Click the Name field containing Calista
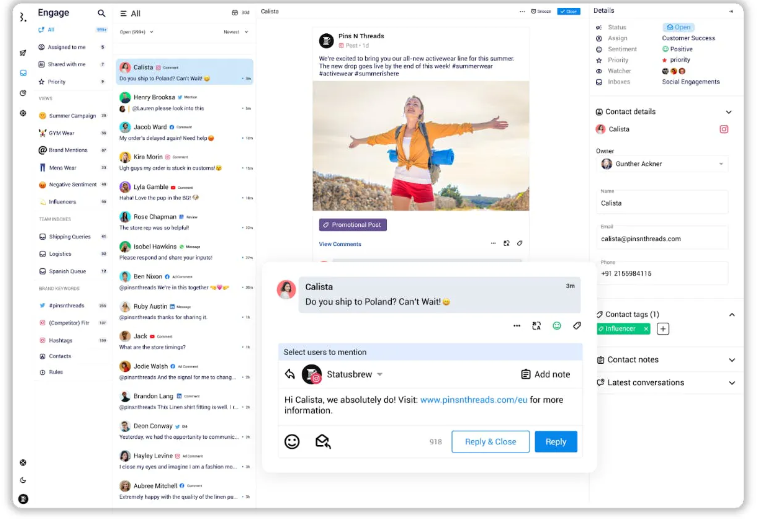 [662, 203]
